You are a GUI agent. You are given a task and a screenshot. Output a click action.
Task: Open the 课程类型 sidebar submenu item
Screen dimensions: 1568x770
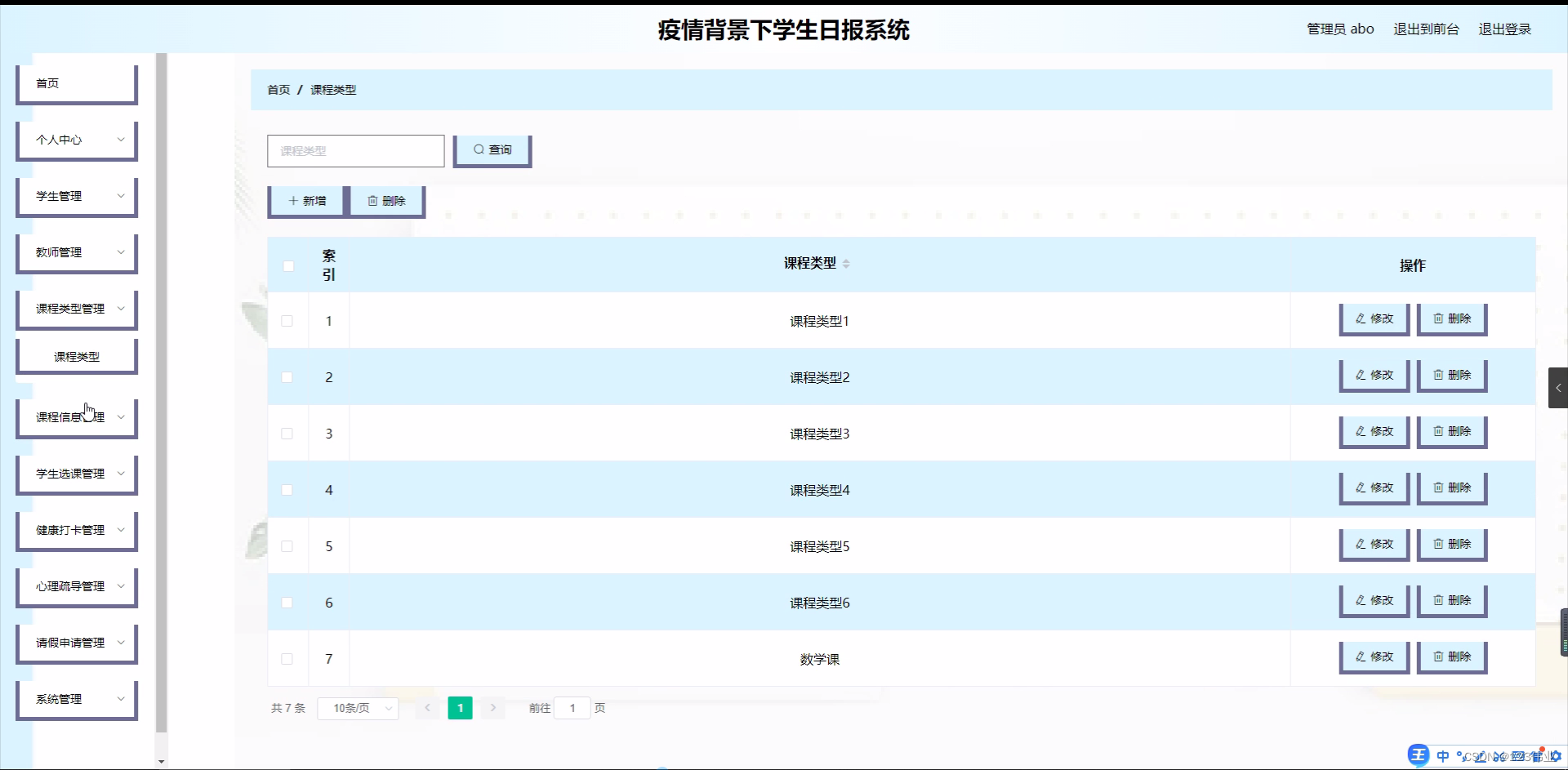tap(76, 356)
